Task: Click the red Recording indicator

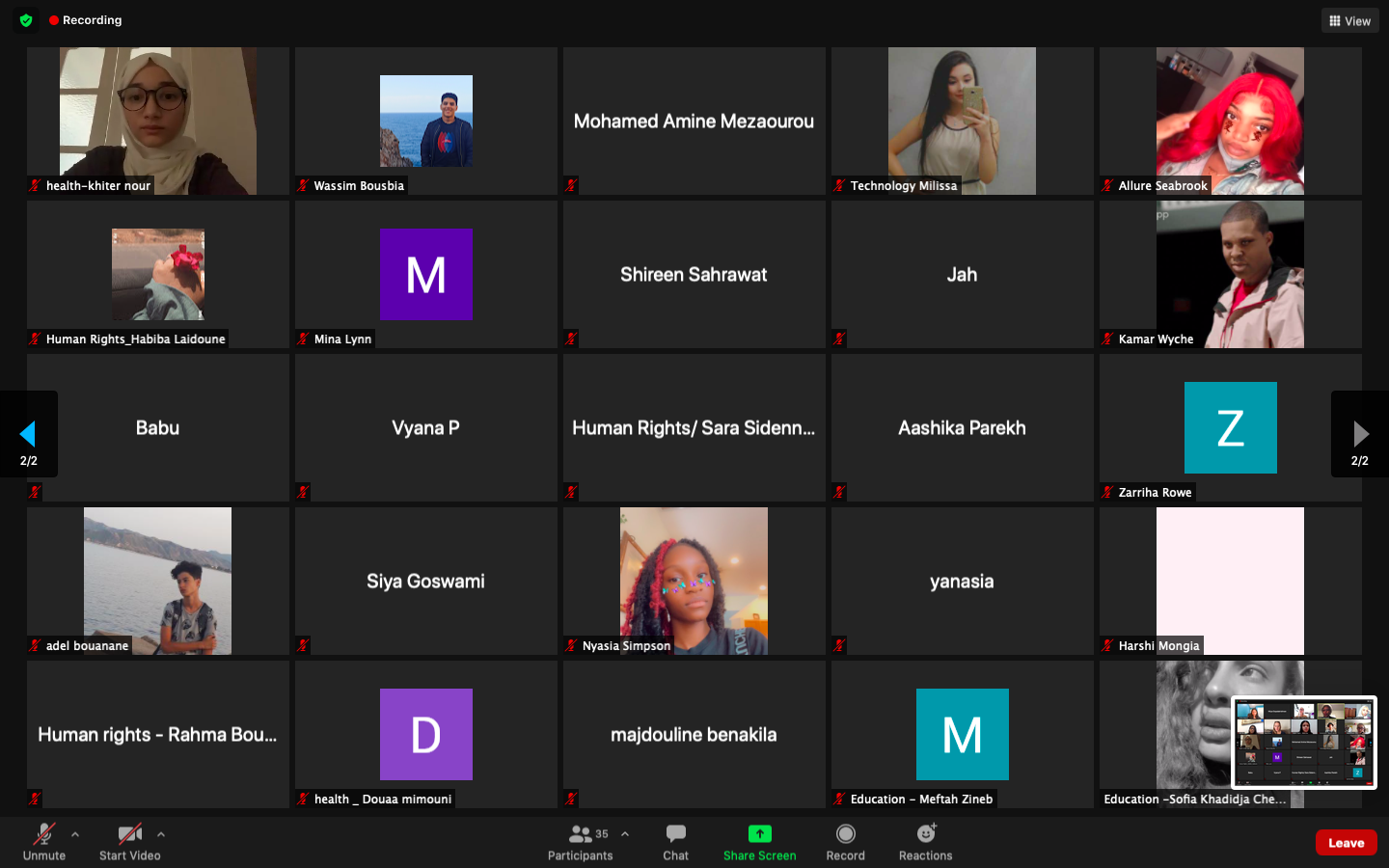Action: 86,20
